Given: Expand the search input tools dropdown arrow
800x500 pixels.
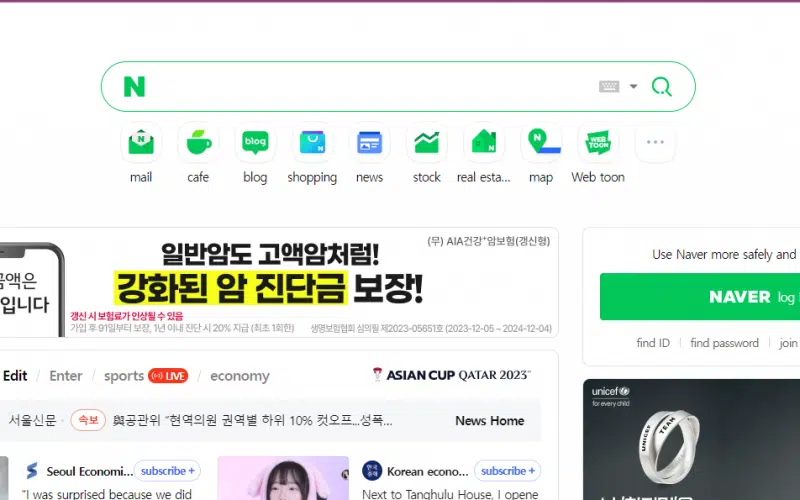Looking at the screenshot, I should coord(633,87).
